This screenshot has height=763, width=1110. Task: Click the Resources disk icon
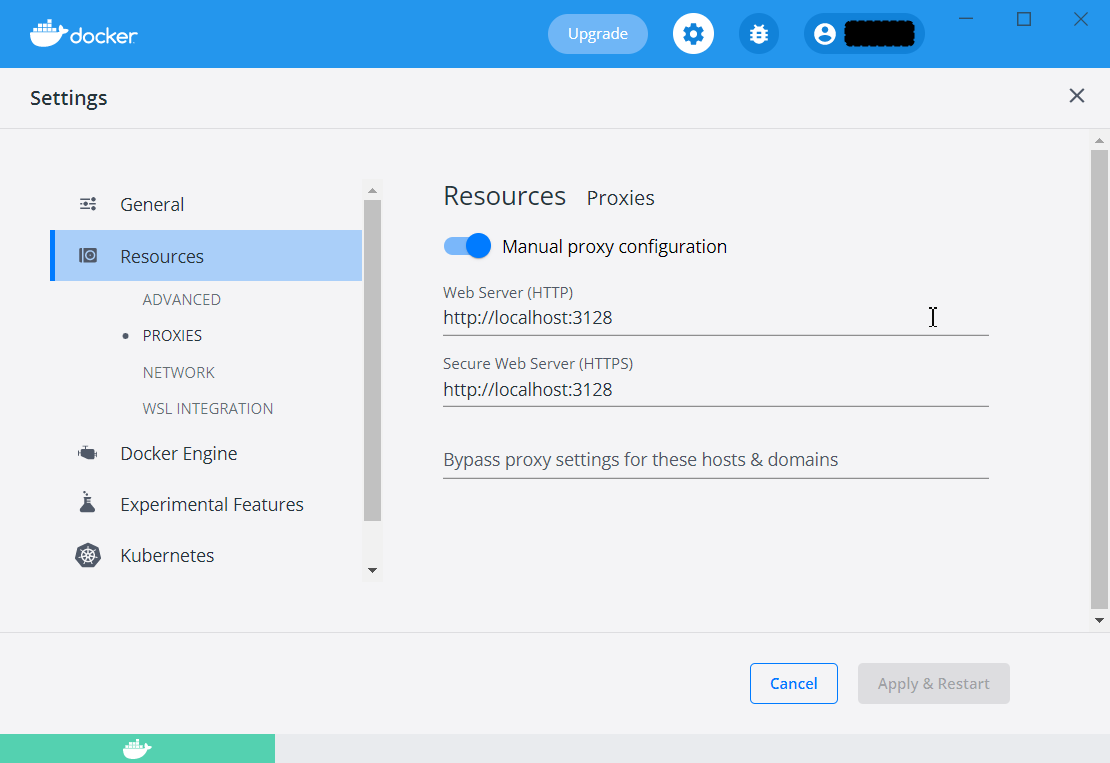pos(88,256)
